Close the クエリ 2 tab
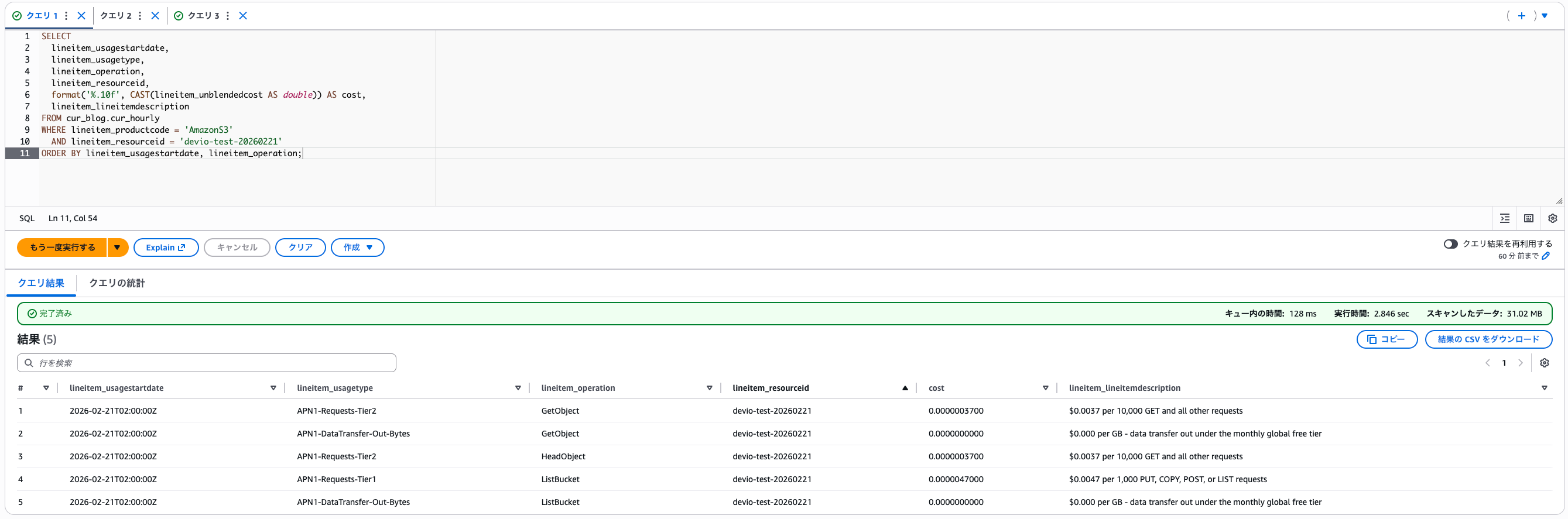 155,16
